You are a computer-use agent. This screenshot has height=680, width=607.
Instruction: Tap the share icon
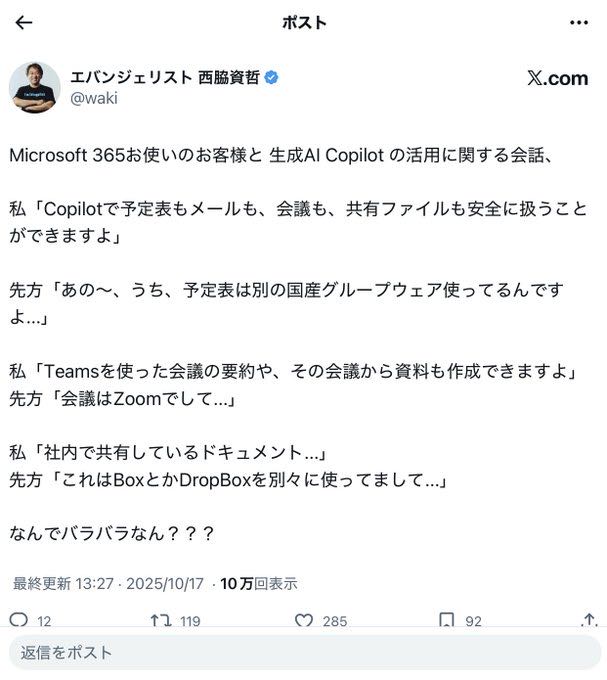(589, 621)
